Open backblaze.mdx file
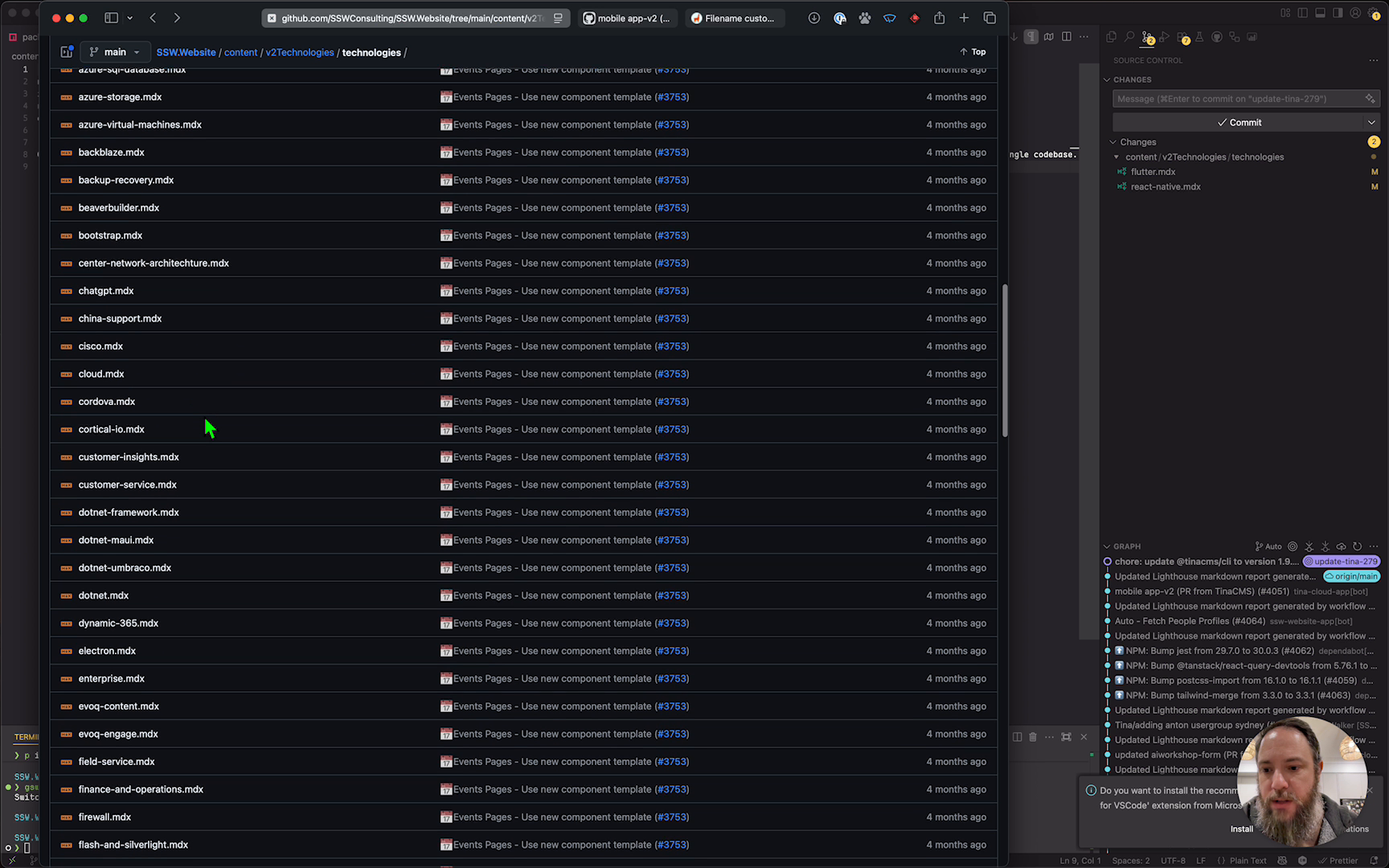1389x868 pixels. coord(111,153)
